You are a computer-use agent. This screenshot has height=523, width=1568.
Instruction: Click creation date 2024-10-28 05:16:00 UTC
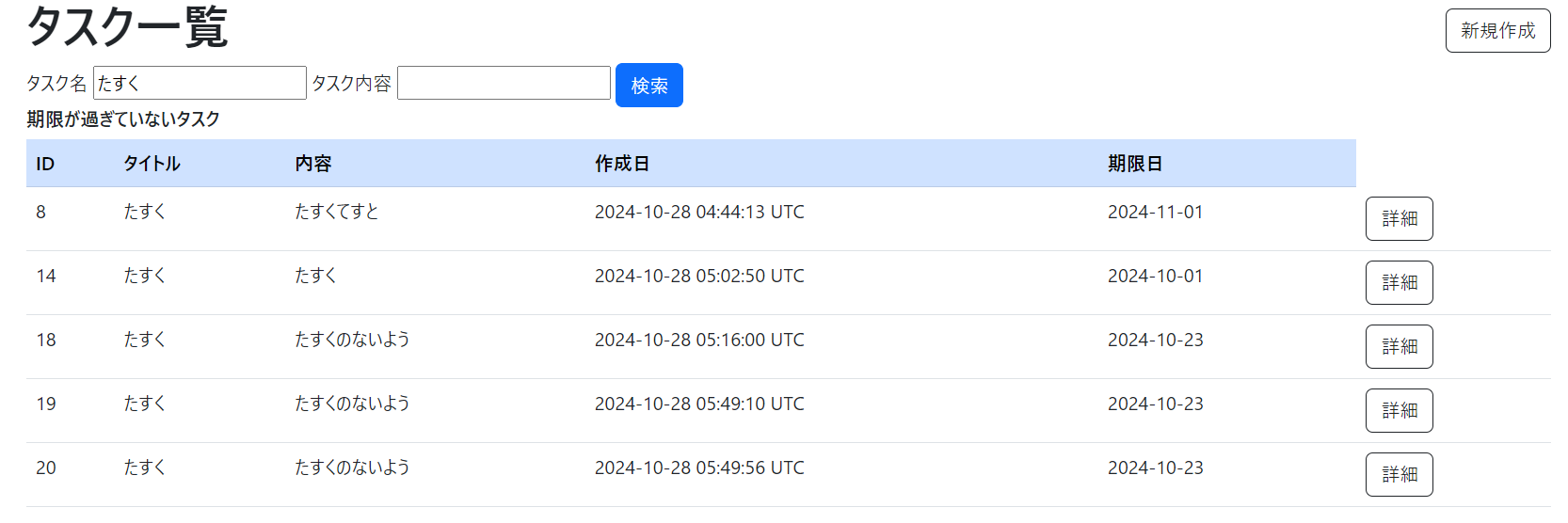pos(699,340)
